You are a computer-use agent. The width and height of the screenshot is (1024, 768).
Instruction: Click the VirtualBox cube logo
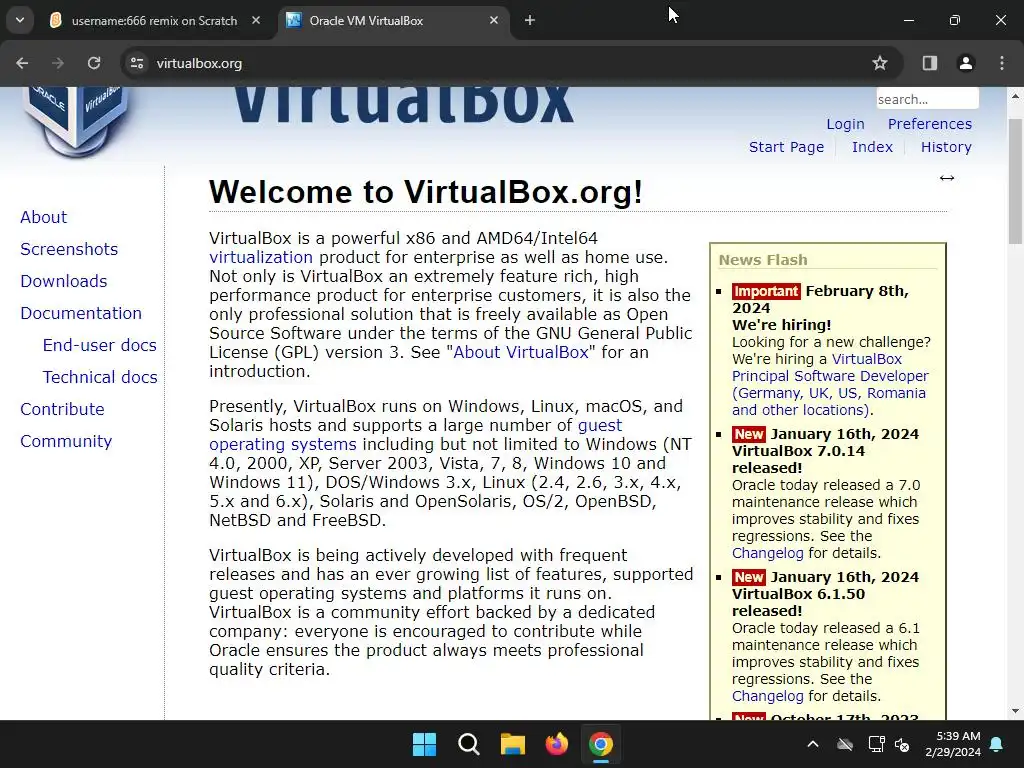tap(76, 121)
